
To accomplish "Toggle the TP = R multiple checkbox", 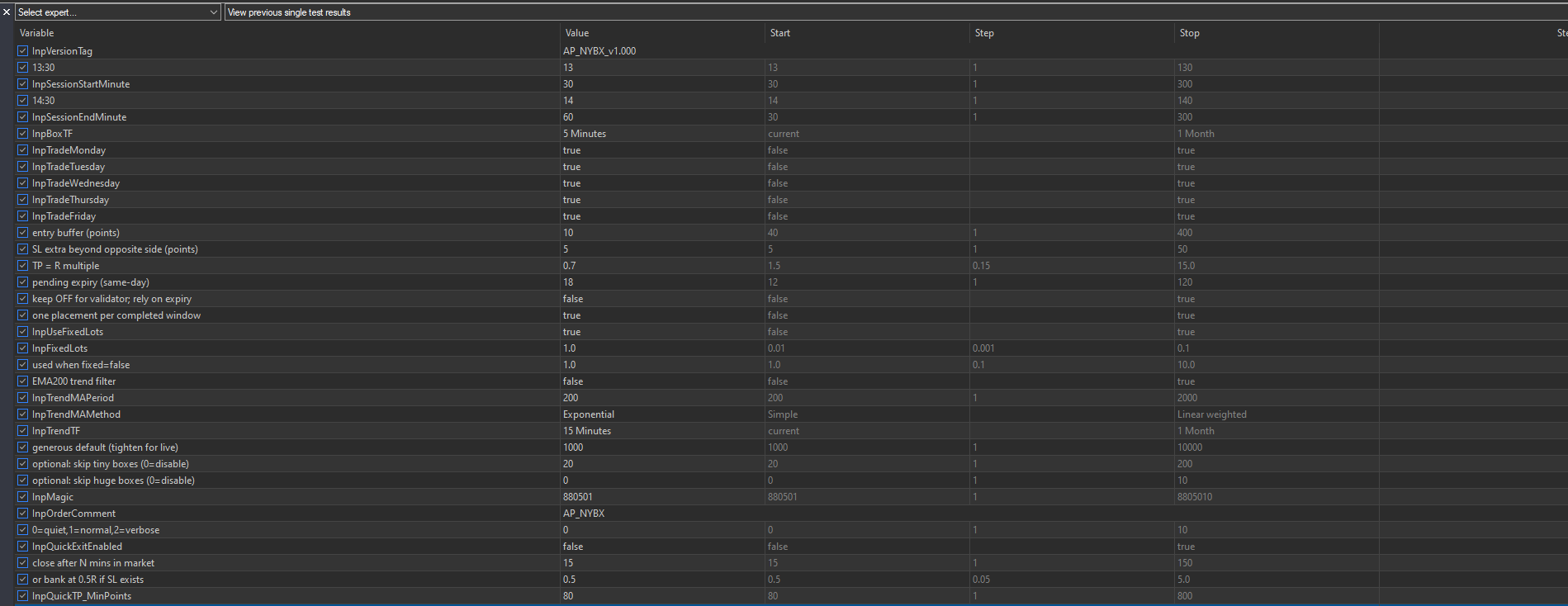I will coord(23,266).
